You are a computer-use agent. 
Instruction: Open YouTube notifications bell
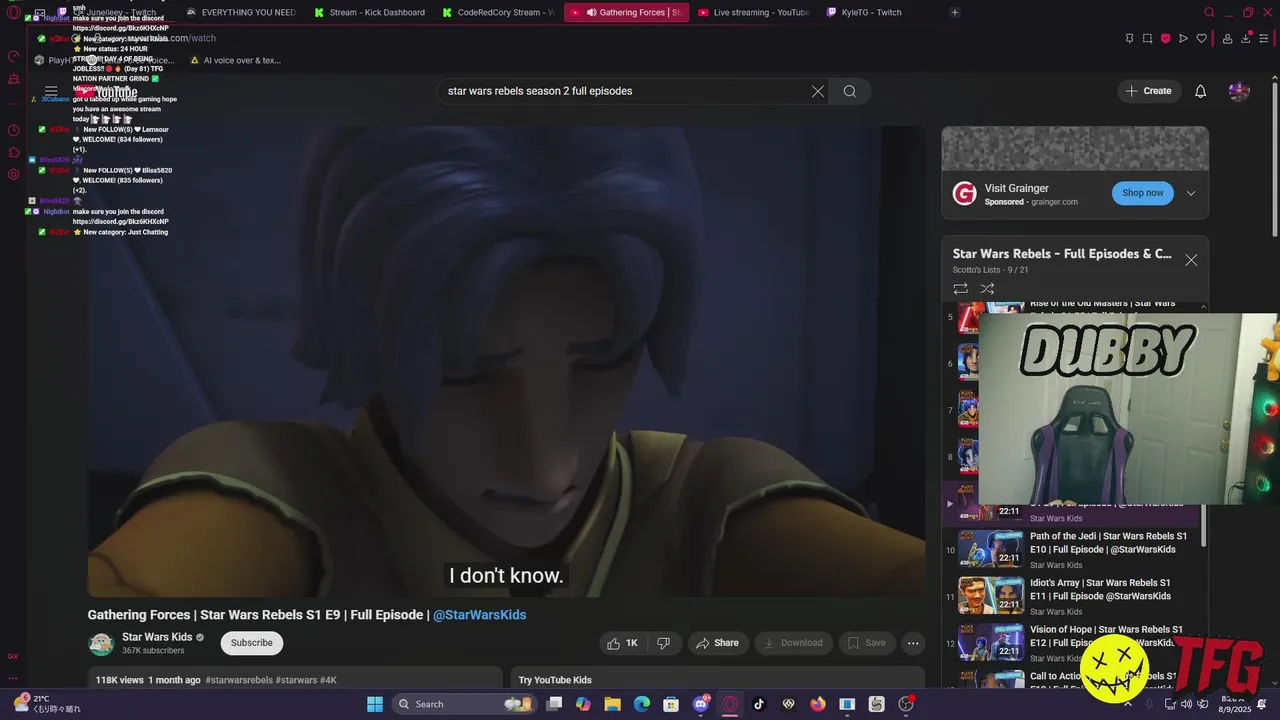tap(1201, 91)
